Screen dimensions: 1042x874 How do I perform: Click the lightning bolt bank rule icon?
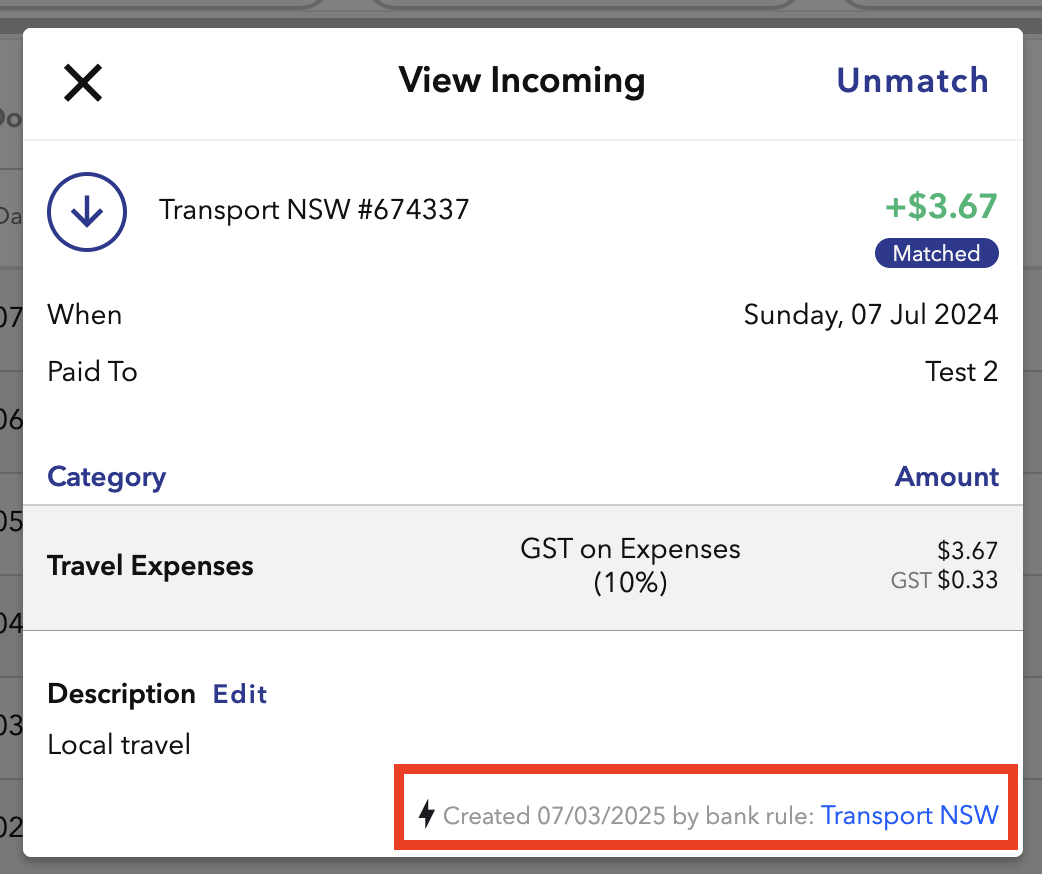pos(427,814)
